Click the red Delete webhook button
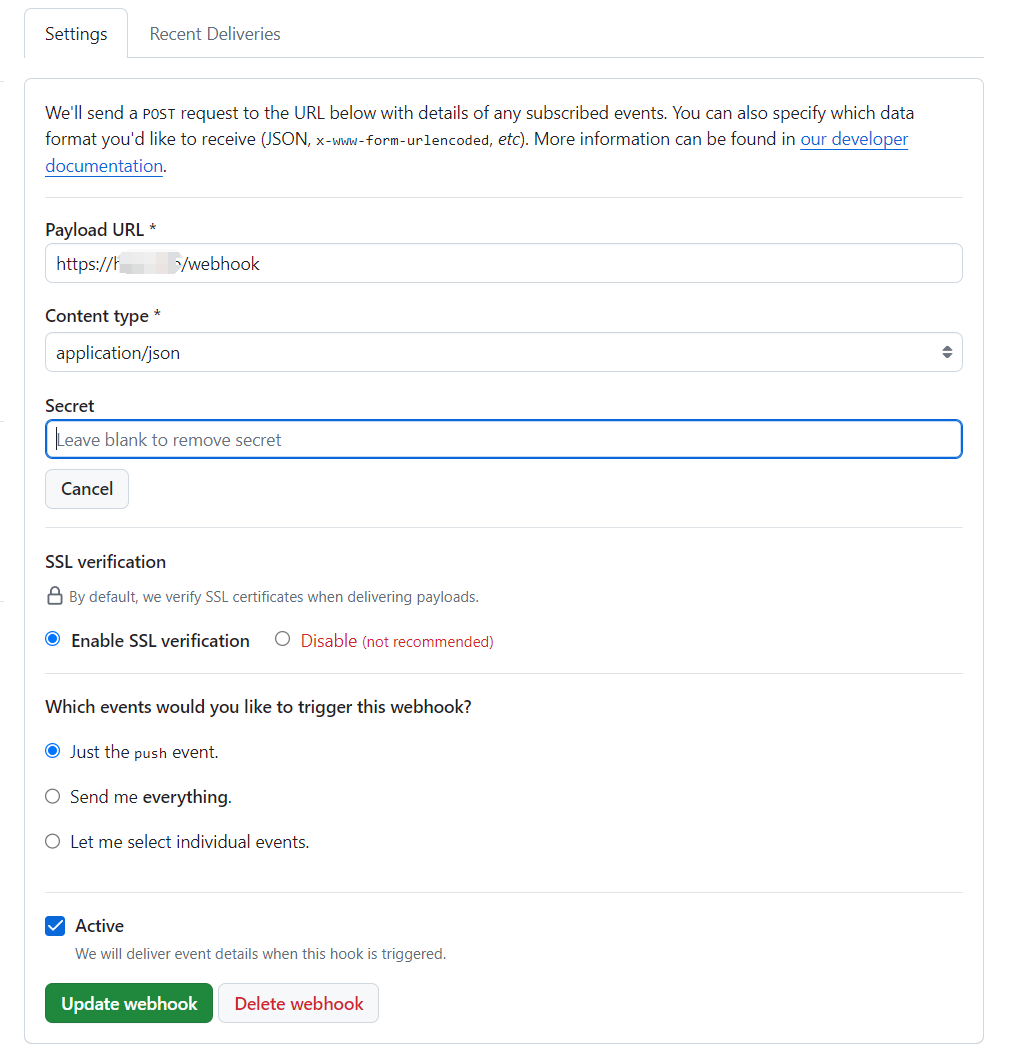The width and height of the screenshot is (1010, 1055). tap(298, 1003)
